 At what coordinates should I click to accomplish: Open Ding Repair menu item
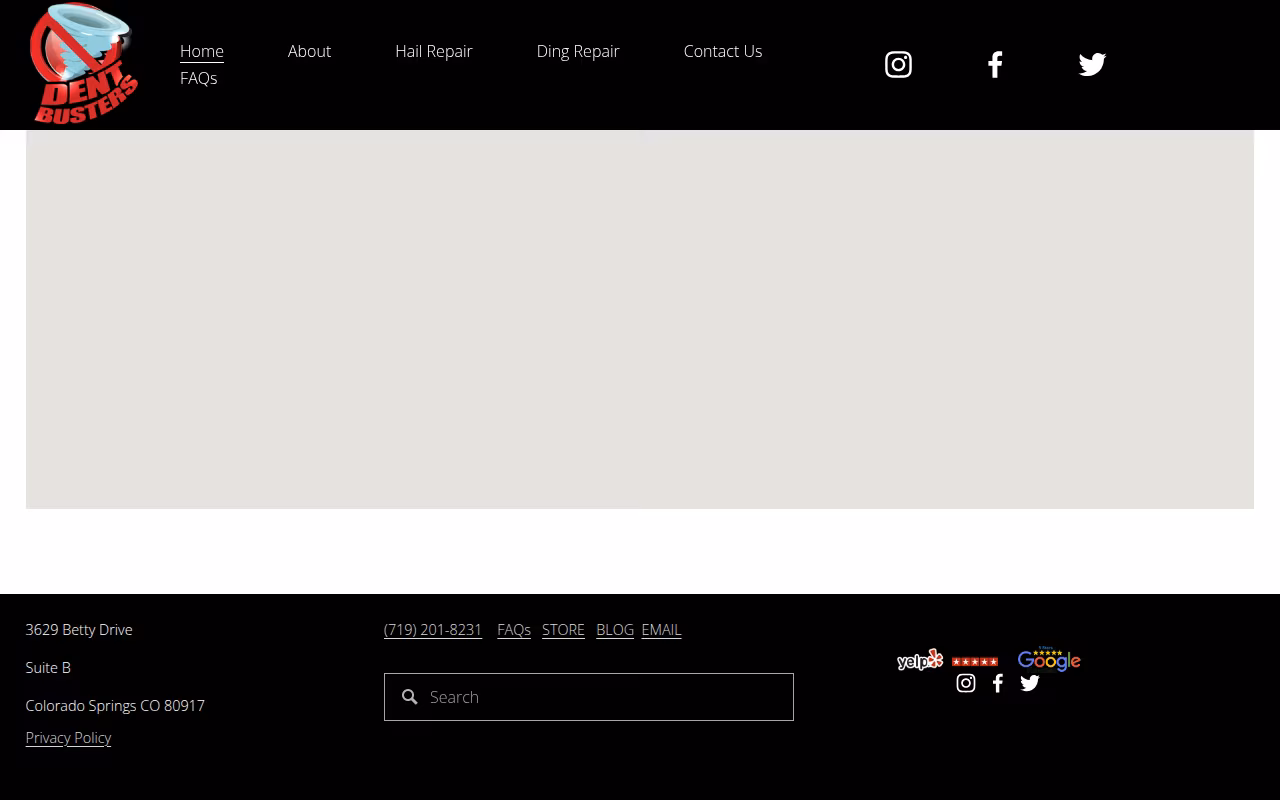578,51
